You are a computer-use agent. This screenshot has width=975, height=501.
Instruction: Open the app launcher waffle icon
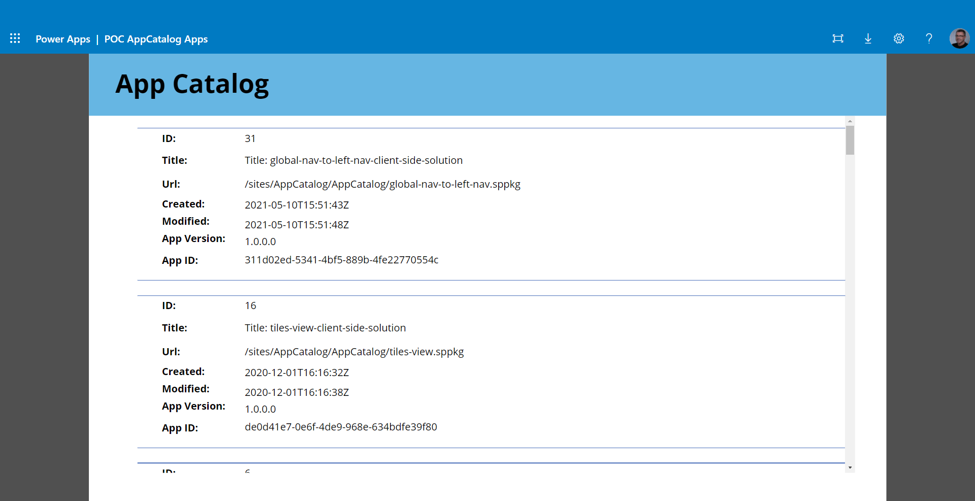15,39
